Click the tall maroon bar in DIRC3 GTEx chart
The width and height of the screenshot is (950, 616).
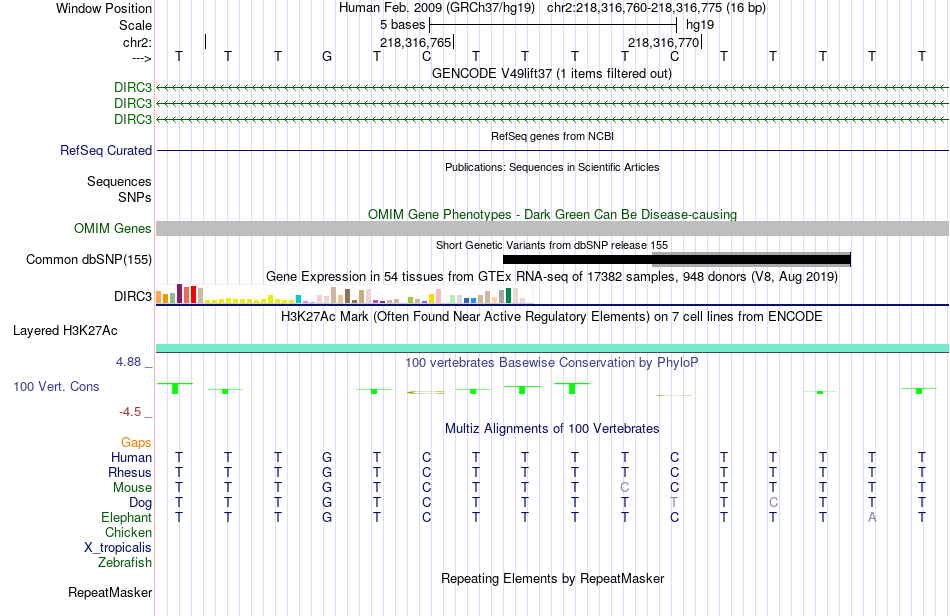coord(179,293)
